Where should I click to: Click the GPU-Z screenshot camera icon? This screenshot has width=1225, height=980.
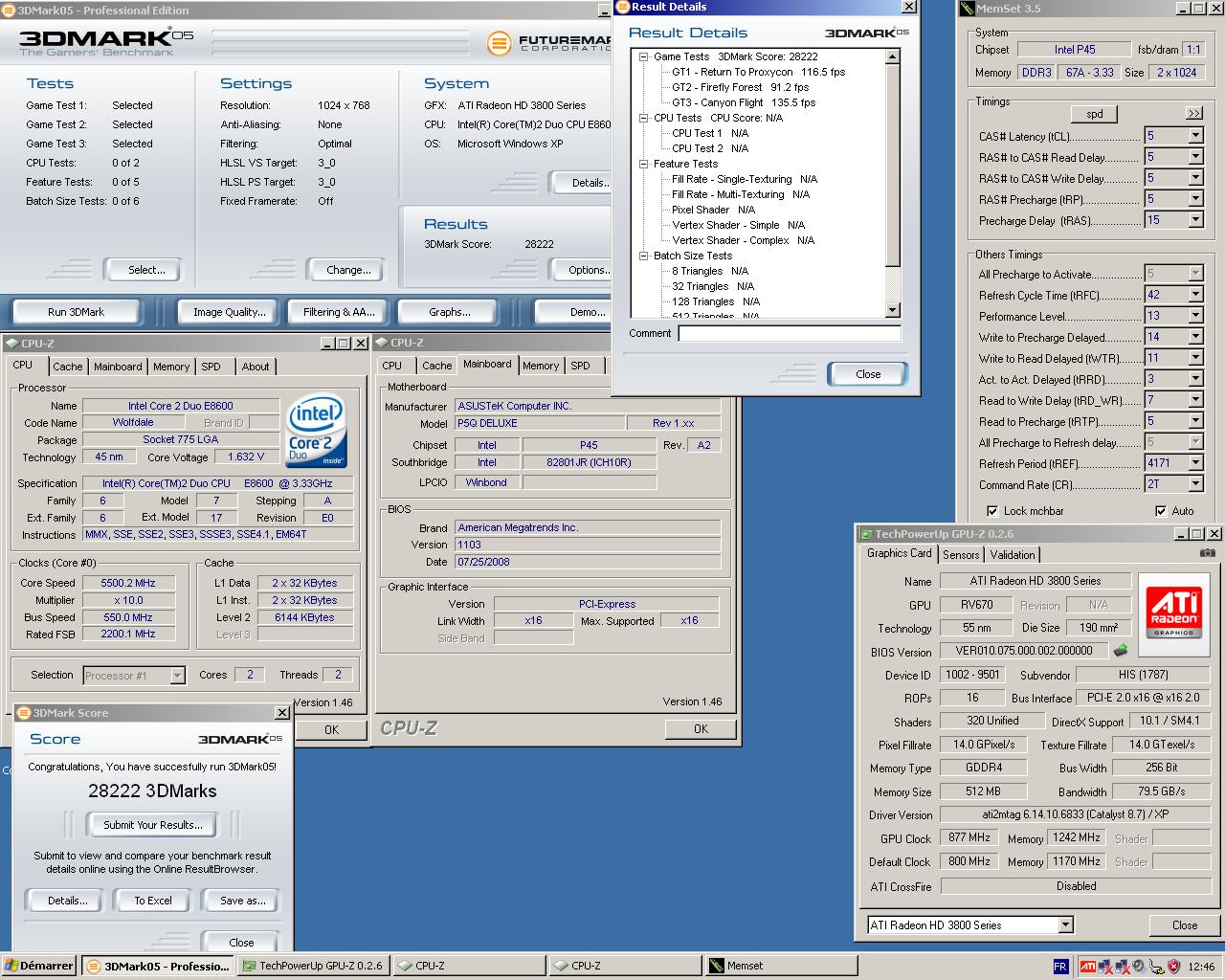point(1208,553)
